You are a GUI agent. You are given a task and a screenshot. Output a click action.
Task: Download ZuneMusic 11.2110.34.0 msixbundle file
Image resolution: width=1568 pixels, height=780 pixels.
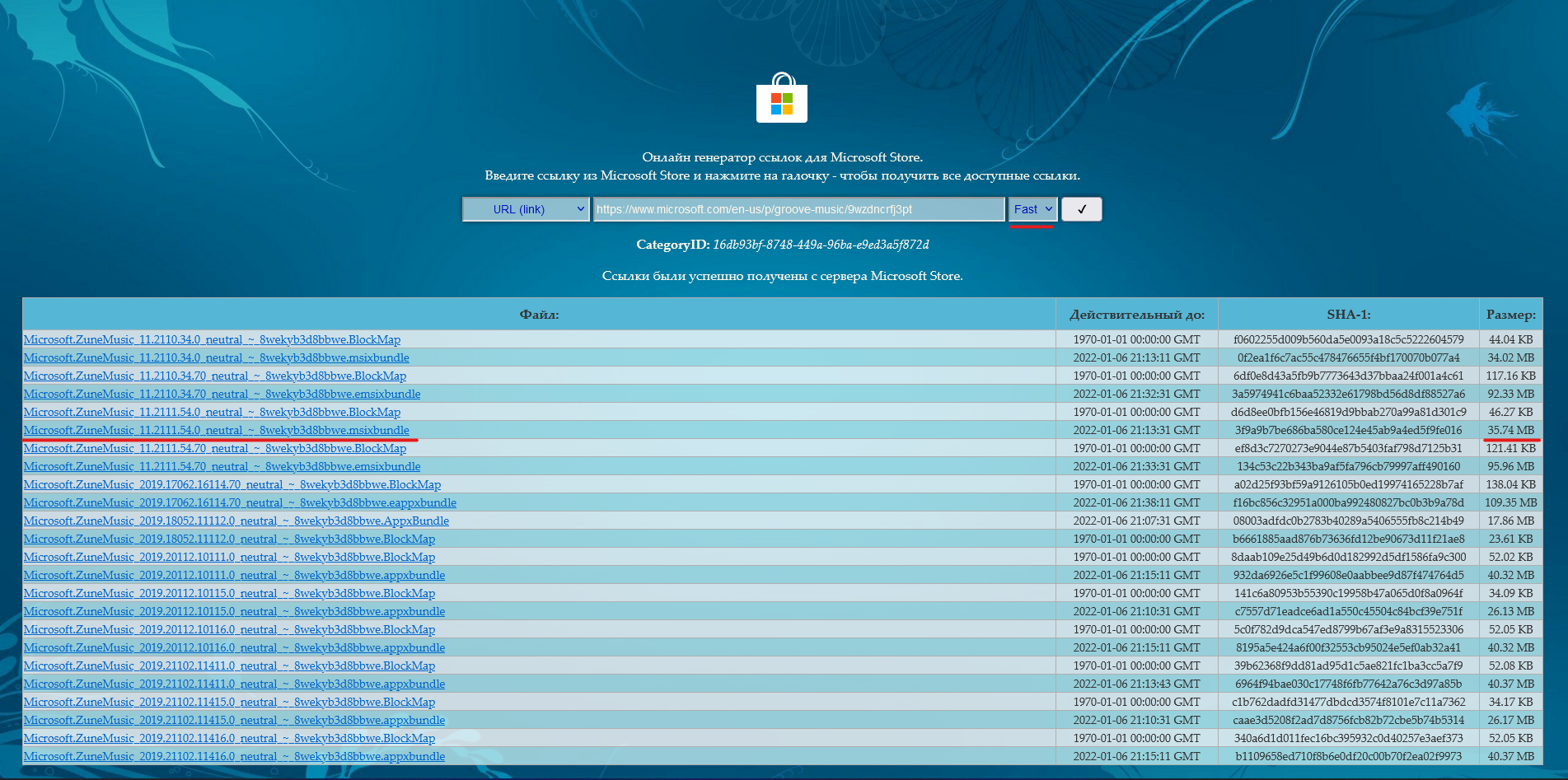point(216,357)
